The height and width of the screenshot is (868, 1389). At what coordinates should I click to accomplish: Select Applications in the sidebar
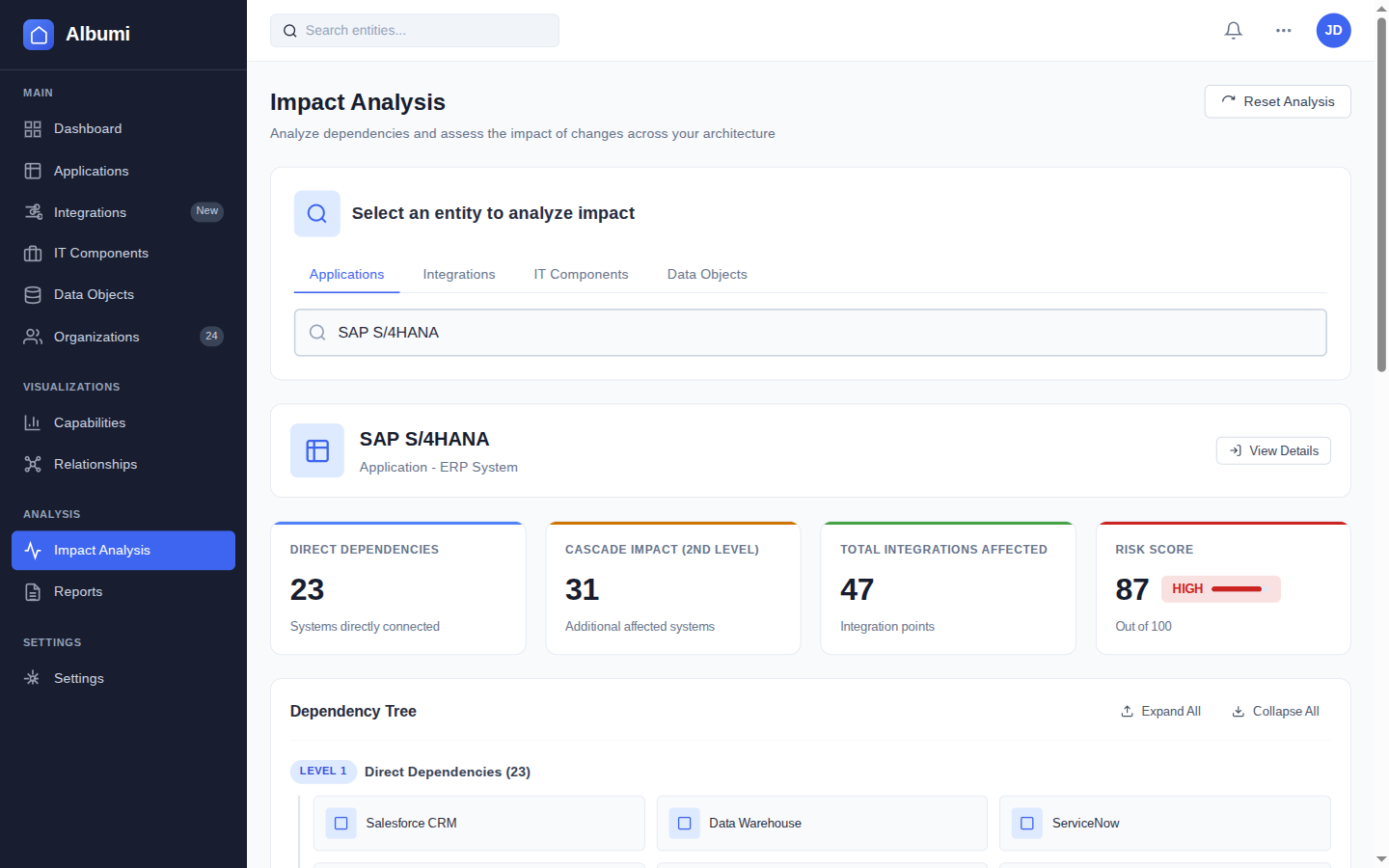92,171
